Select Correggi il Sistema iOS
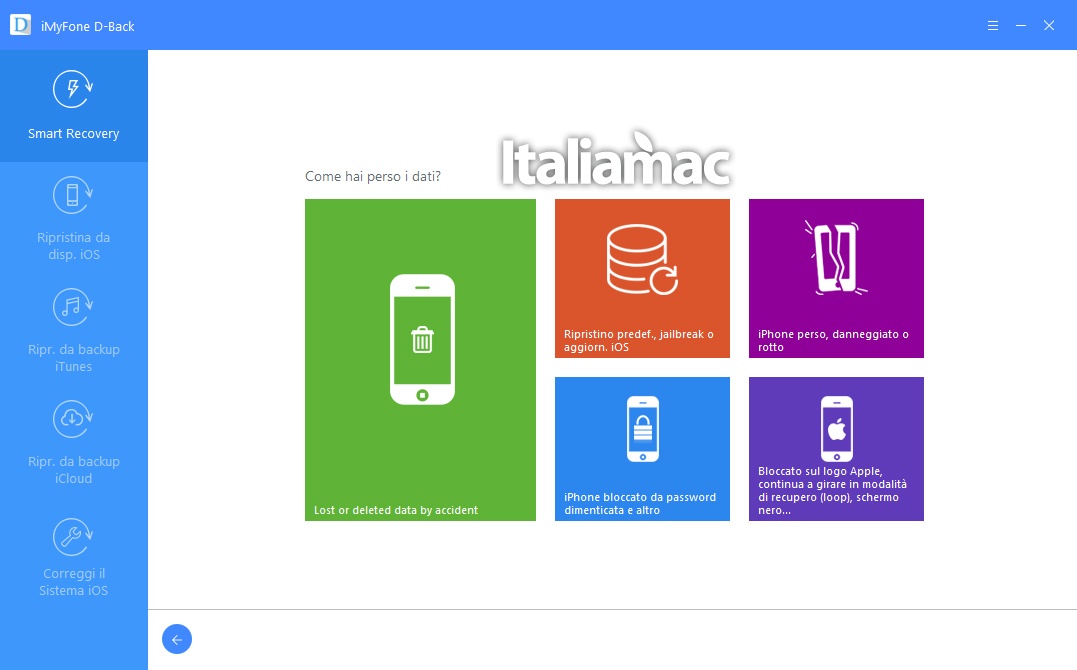Screen dimensions: 1077x670 (73, 555)
